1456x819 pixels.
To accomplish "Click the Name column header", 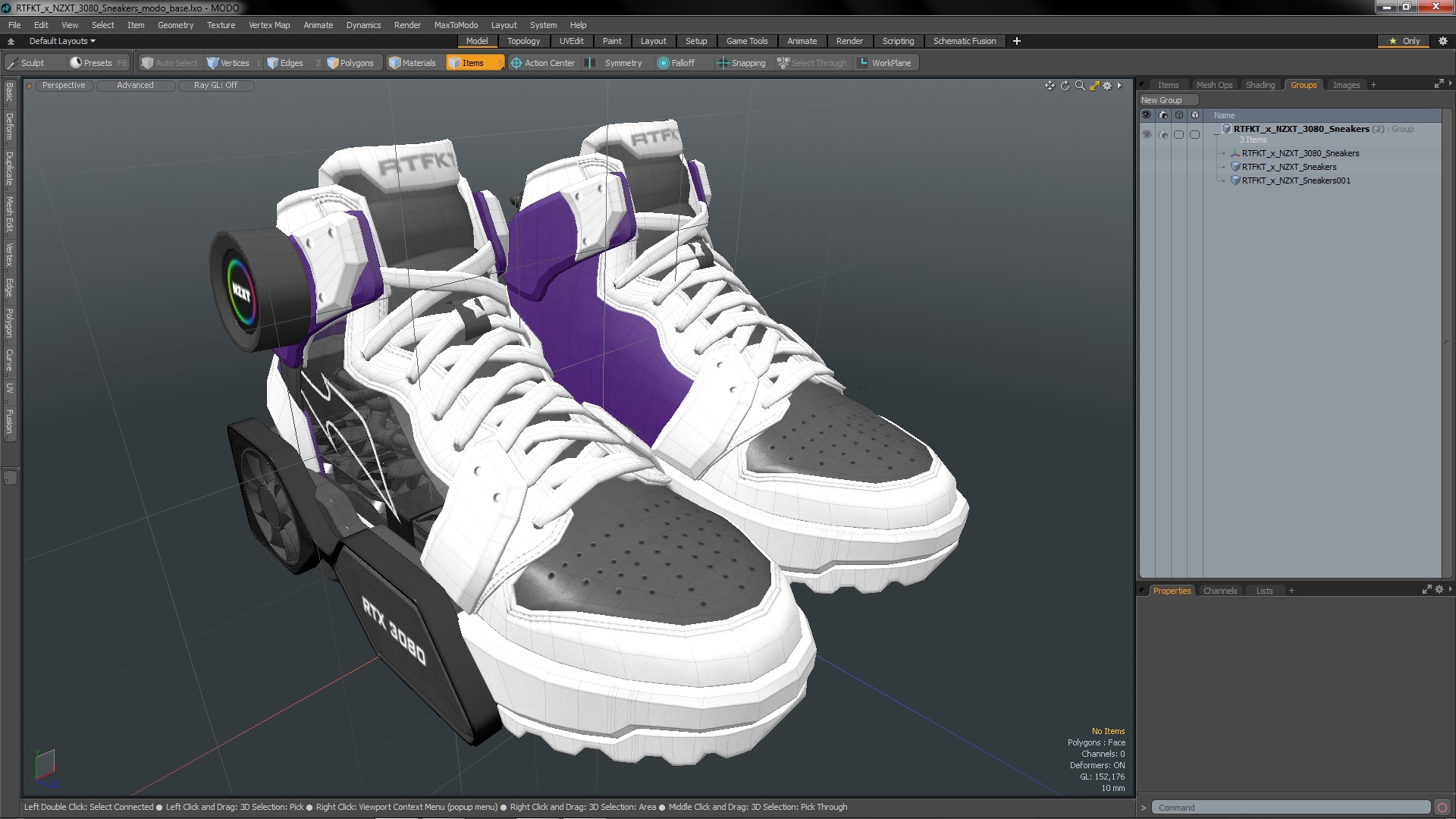I will coord(1224,115).
